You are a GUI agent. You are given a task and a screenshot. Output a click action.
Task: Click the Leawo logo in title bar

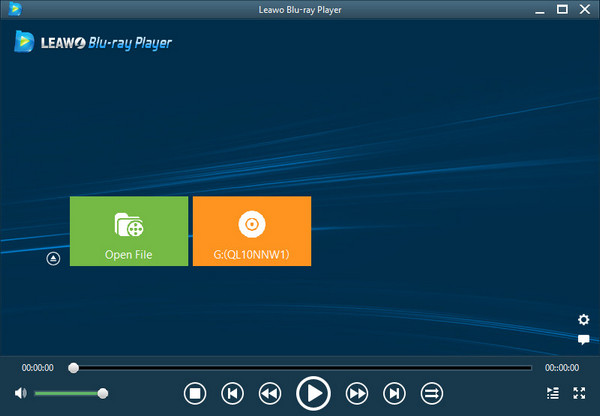[15, 9]
